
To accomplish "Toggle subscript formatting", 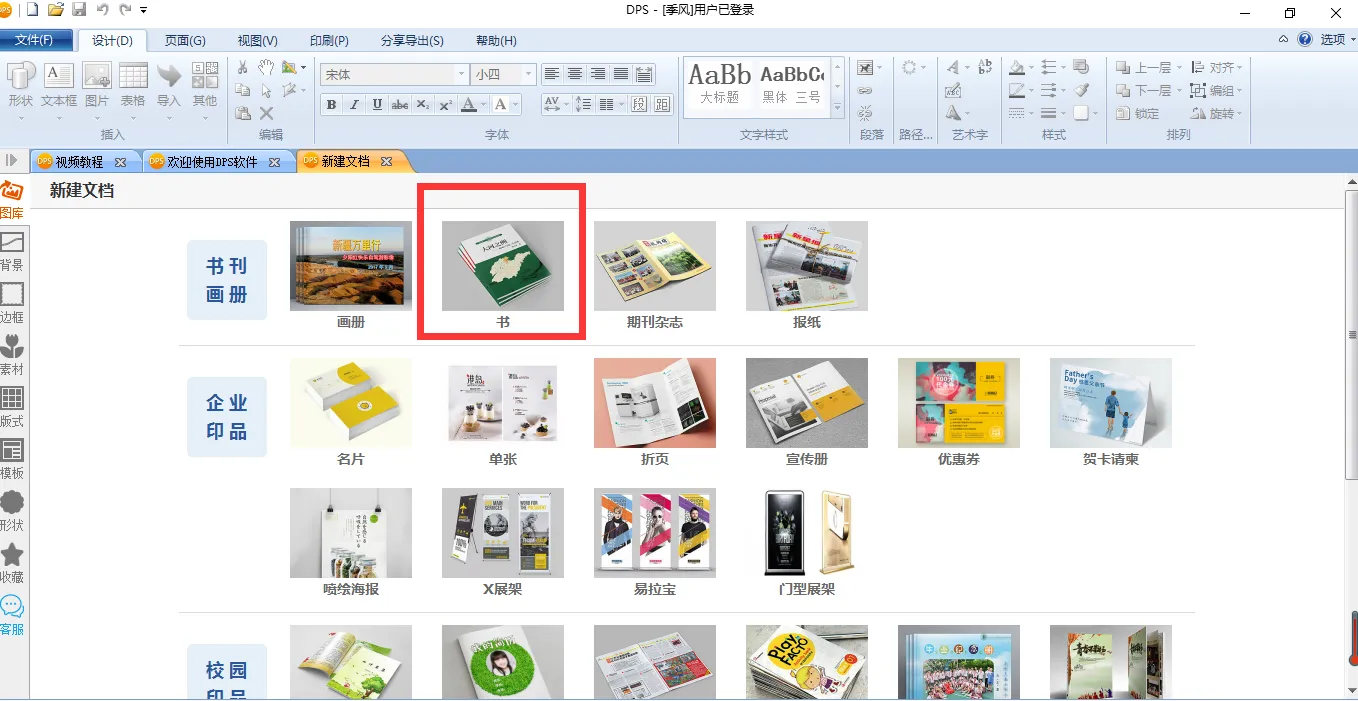I will point(423,104).
